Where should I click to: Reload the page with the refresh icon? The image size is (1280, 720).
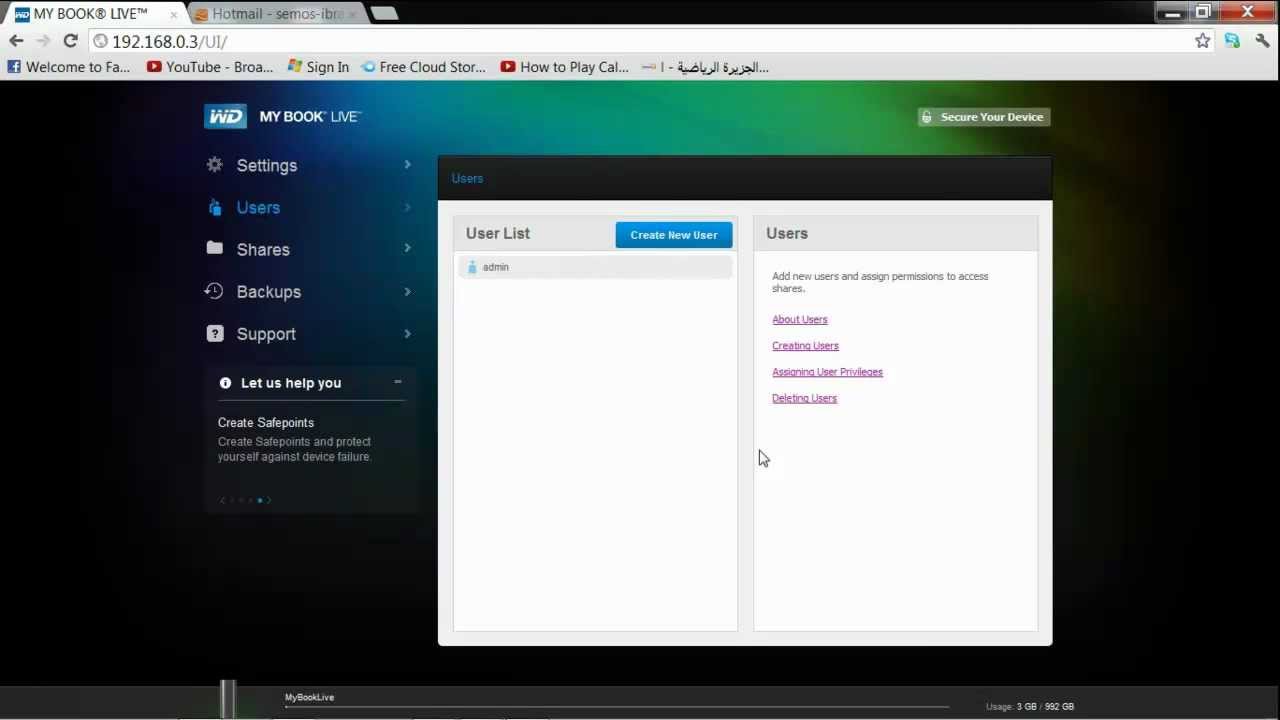point(70,41)
